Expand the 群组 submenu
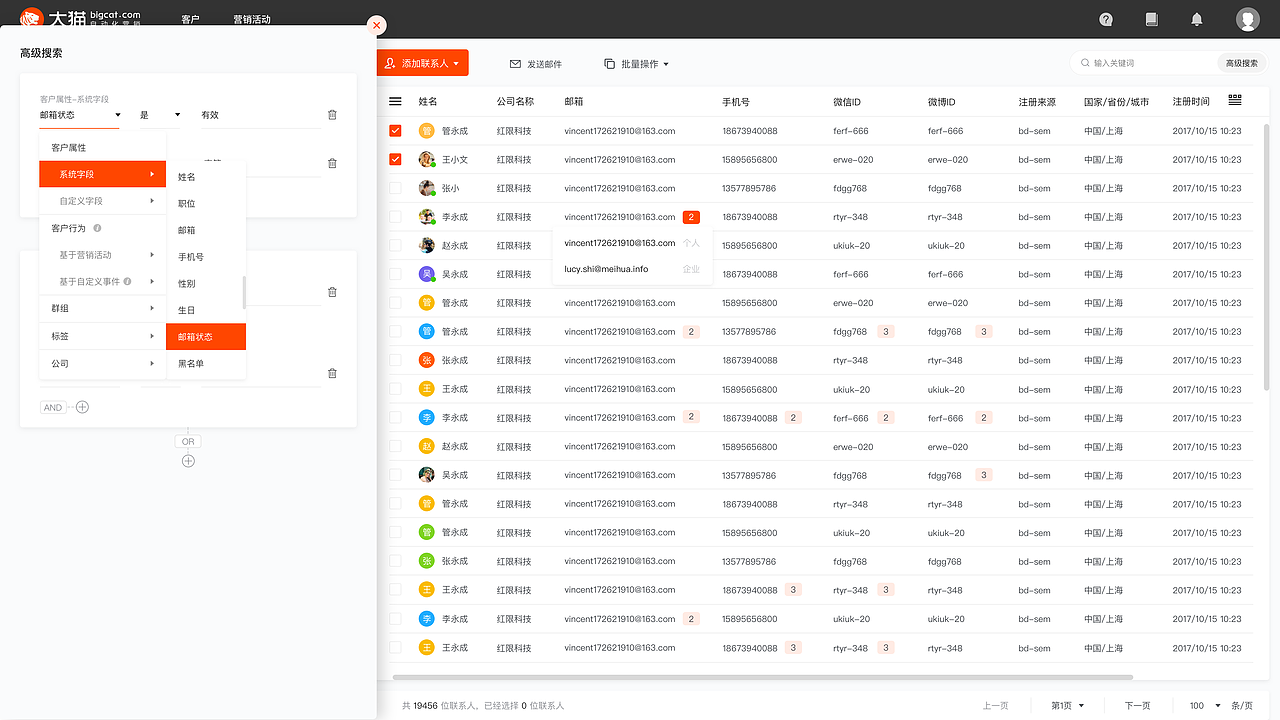1280x720 pixels. [x=102, y=309]
